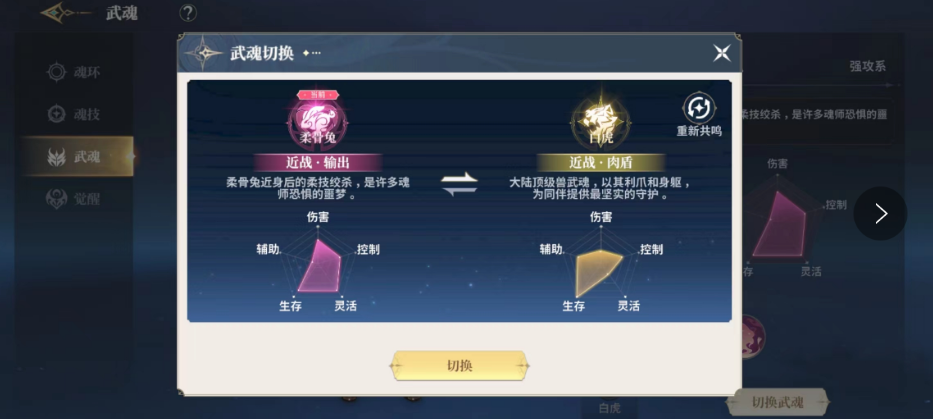Click the 近战·输出 role label
933x419 pixels.
(318, 162)
